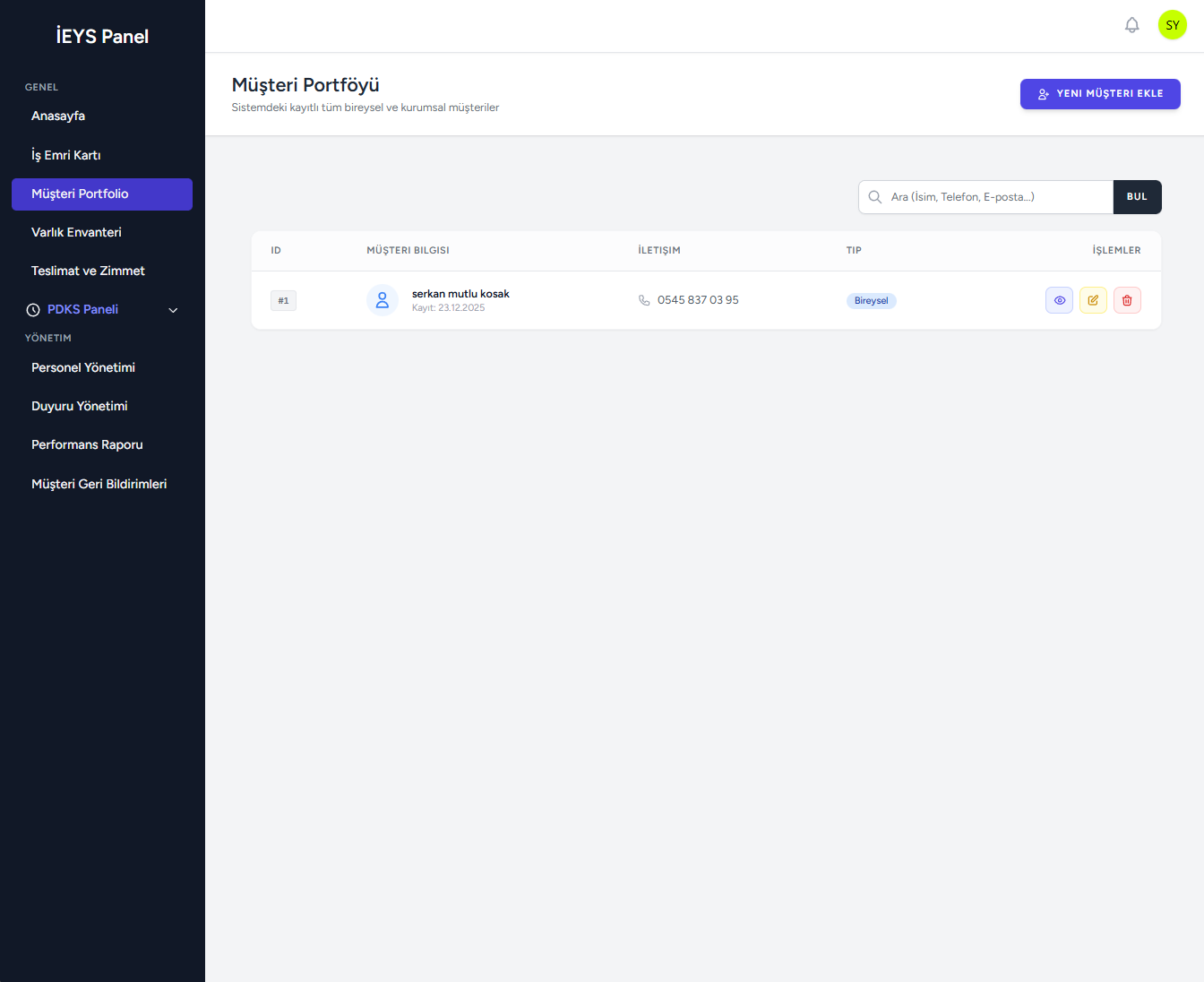The width and height of the screenshot is (1204, 982).
Task: Go to Anasayfa in the sidebar
Action: pyautogui.click(x=58, y=116)
